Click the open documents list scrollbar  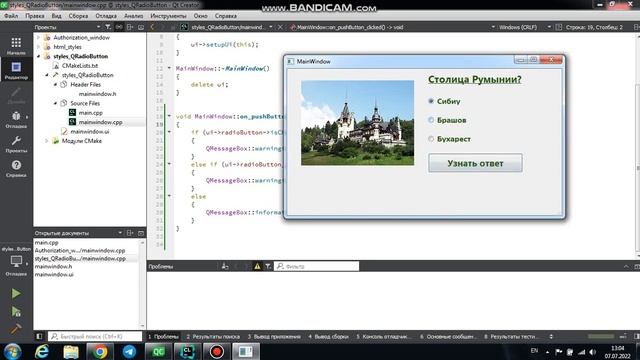click(x=142, y=284)
